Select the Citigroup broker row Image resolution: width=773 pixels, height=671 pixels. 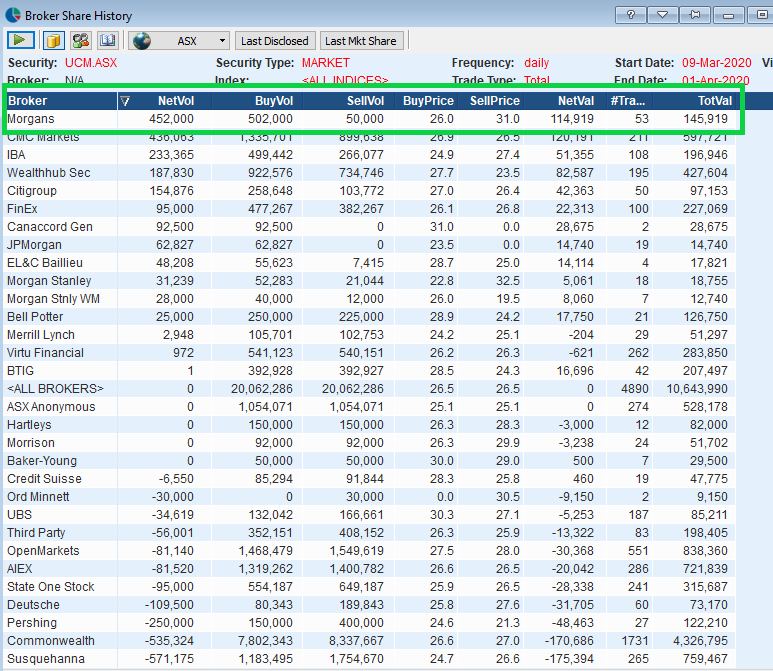370,191
